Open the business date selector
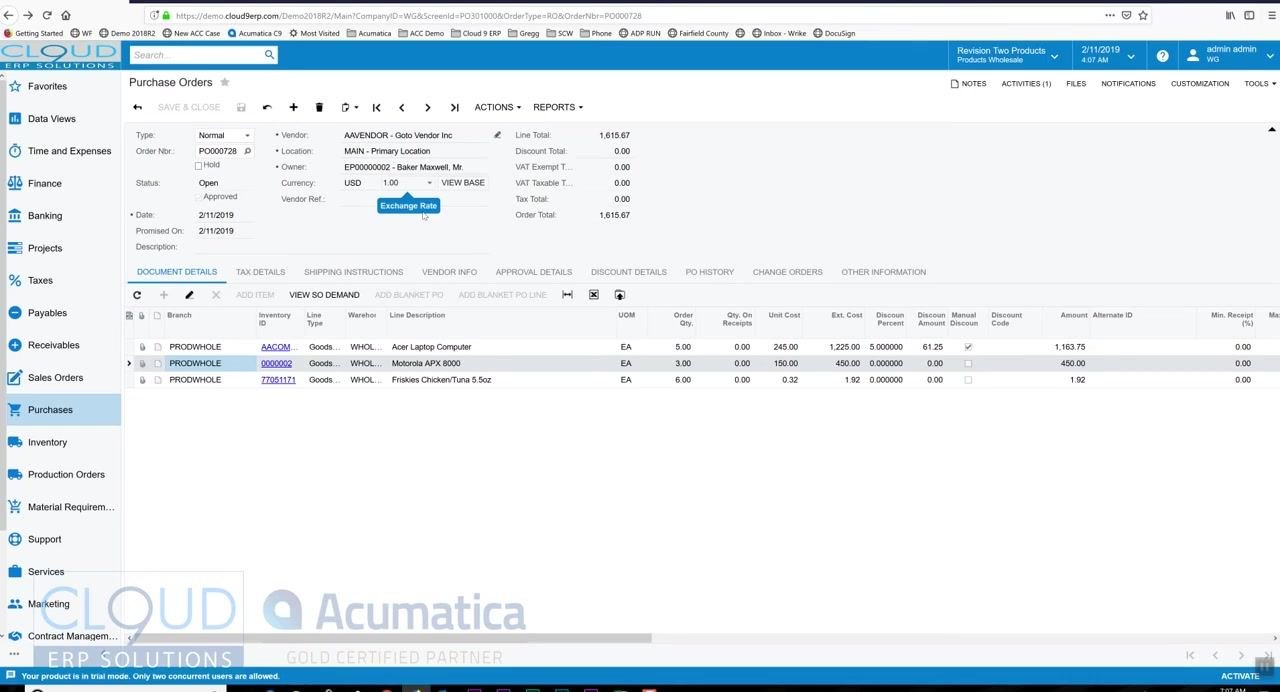 click(1107, 55)
